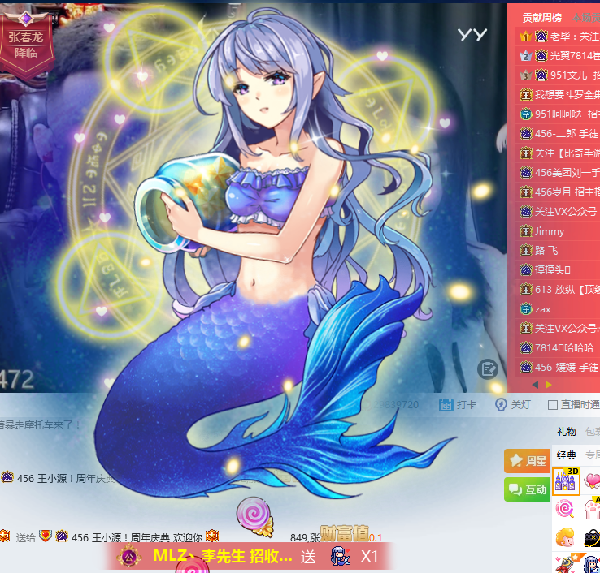
Task: Open leaderboard user 光翼7814
Action: 574,56
